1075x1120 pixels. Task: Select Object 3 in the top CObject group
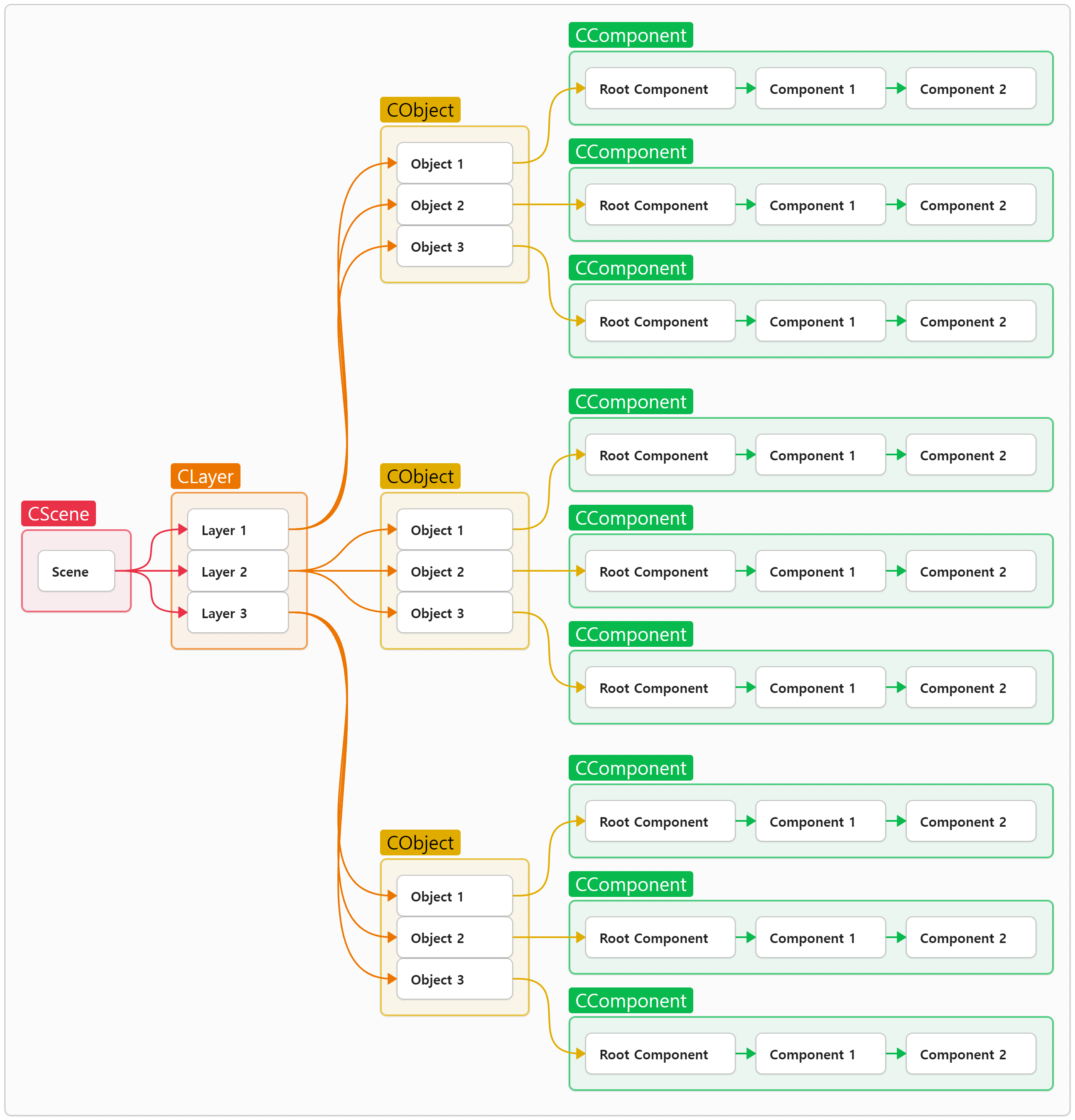pyautogui.click(x=454, y=246)
